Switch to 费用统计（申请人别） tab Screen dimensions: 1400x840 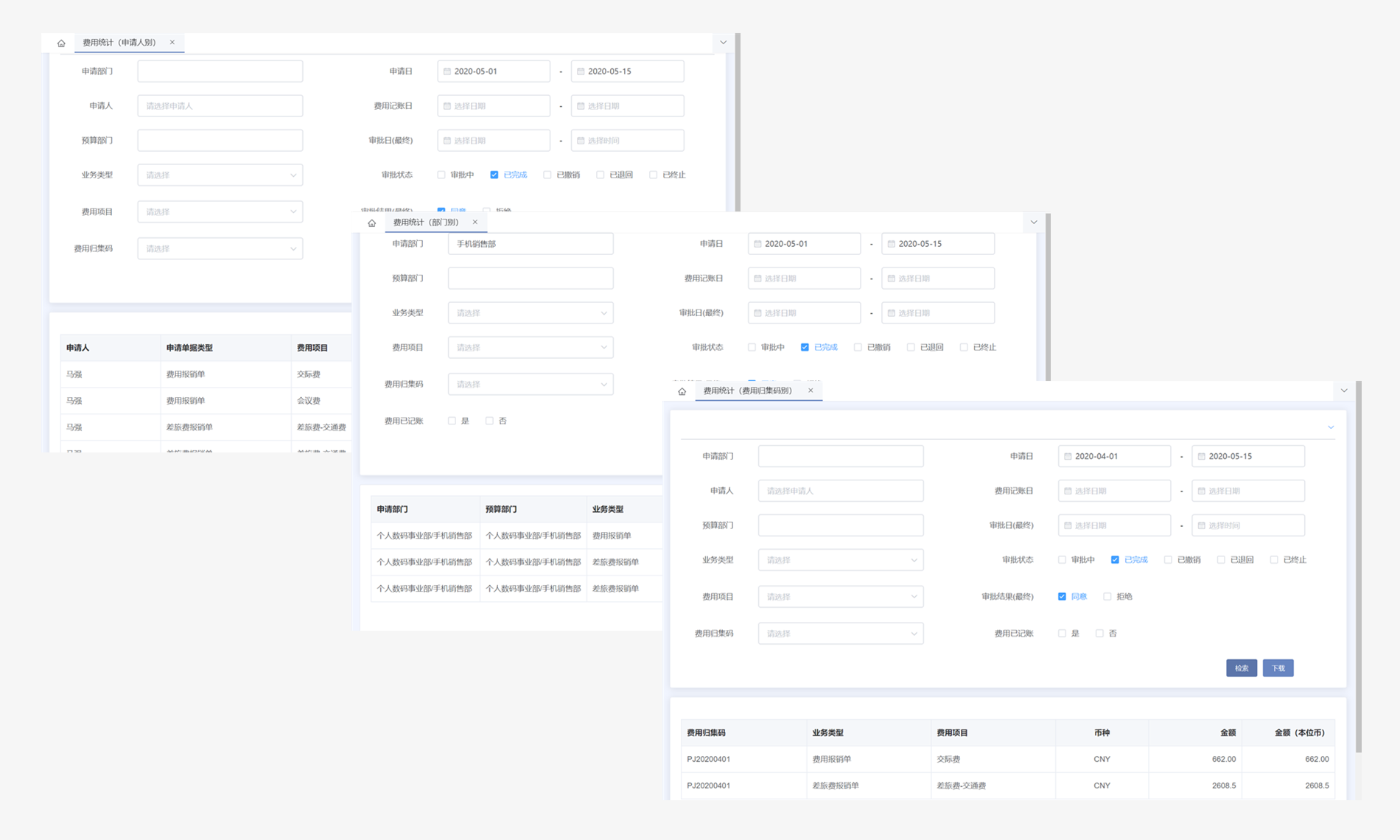(x=119, y=43)
